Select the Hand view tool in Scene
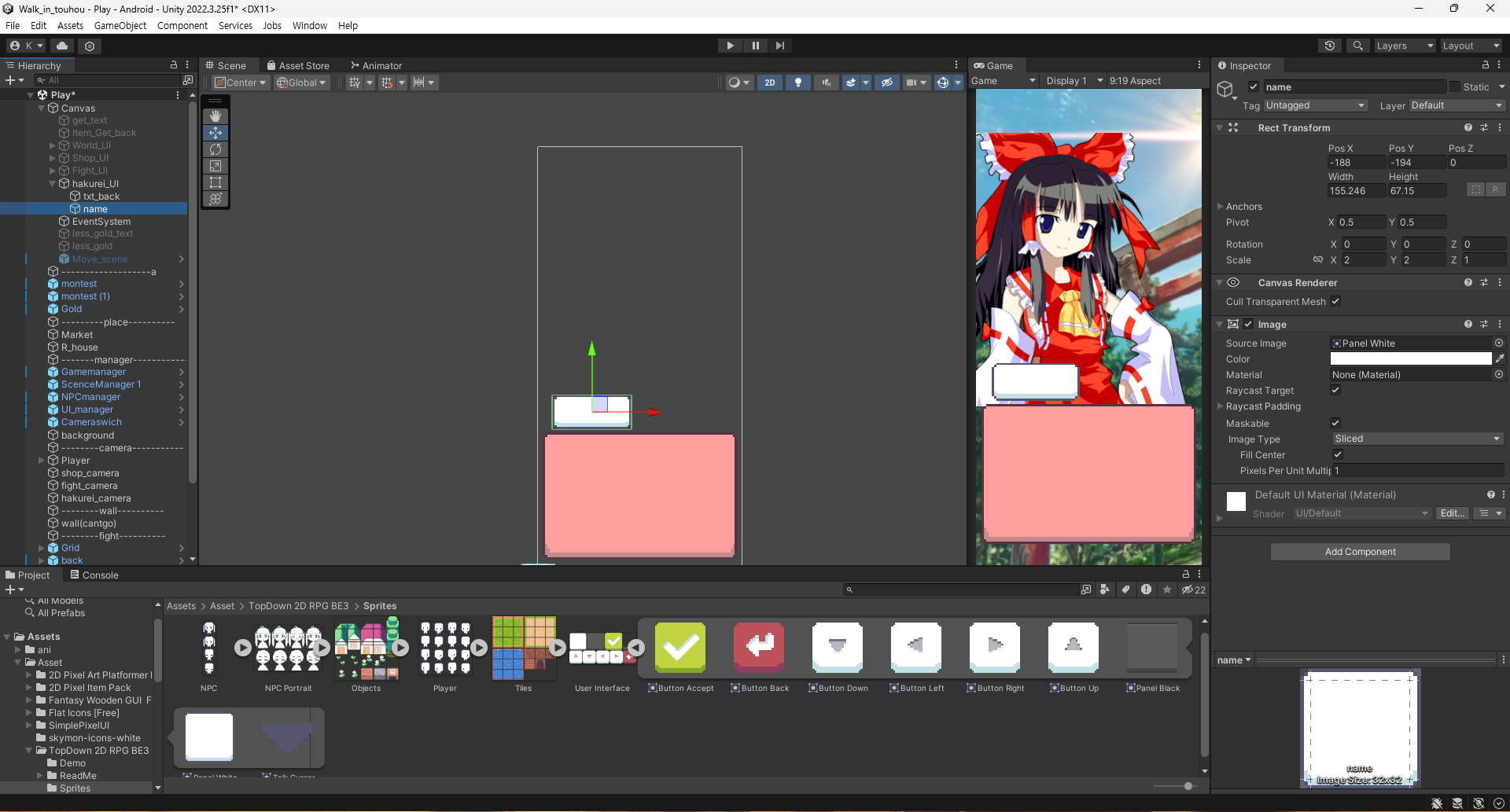The height and width of the screenshot is (812, 1510). coord(215,116)
